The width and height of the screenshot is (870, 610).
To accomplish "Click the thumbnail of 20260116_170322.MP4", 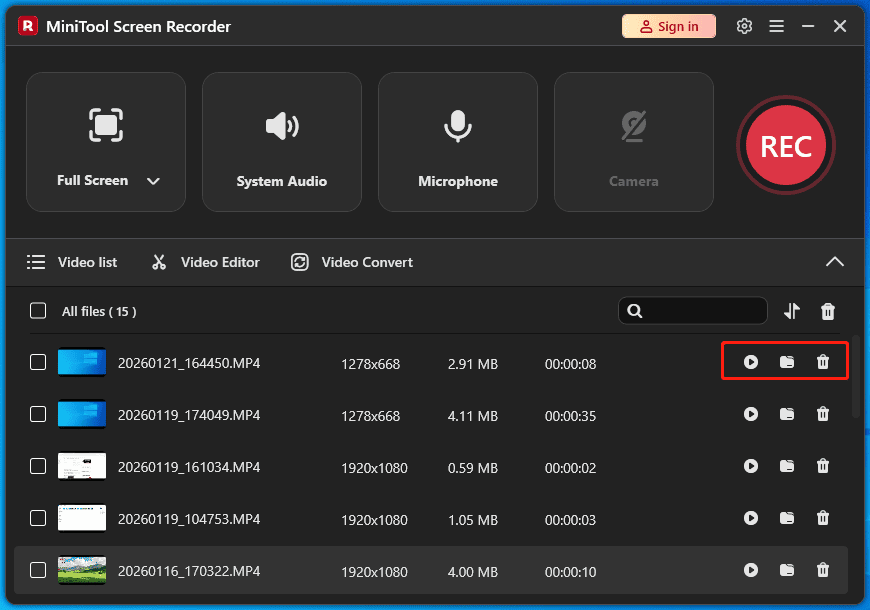I will coord(81,570).
